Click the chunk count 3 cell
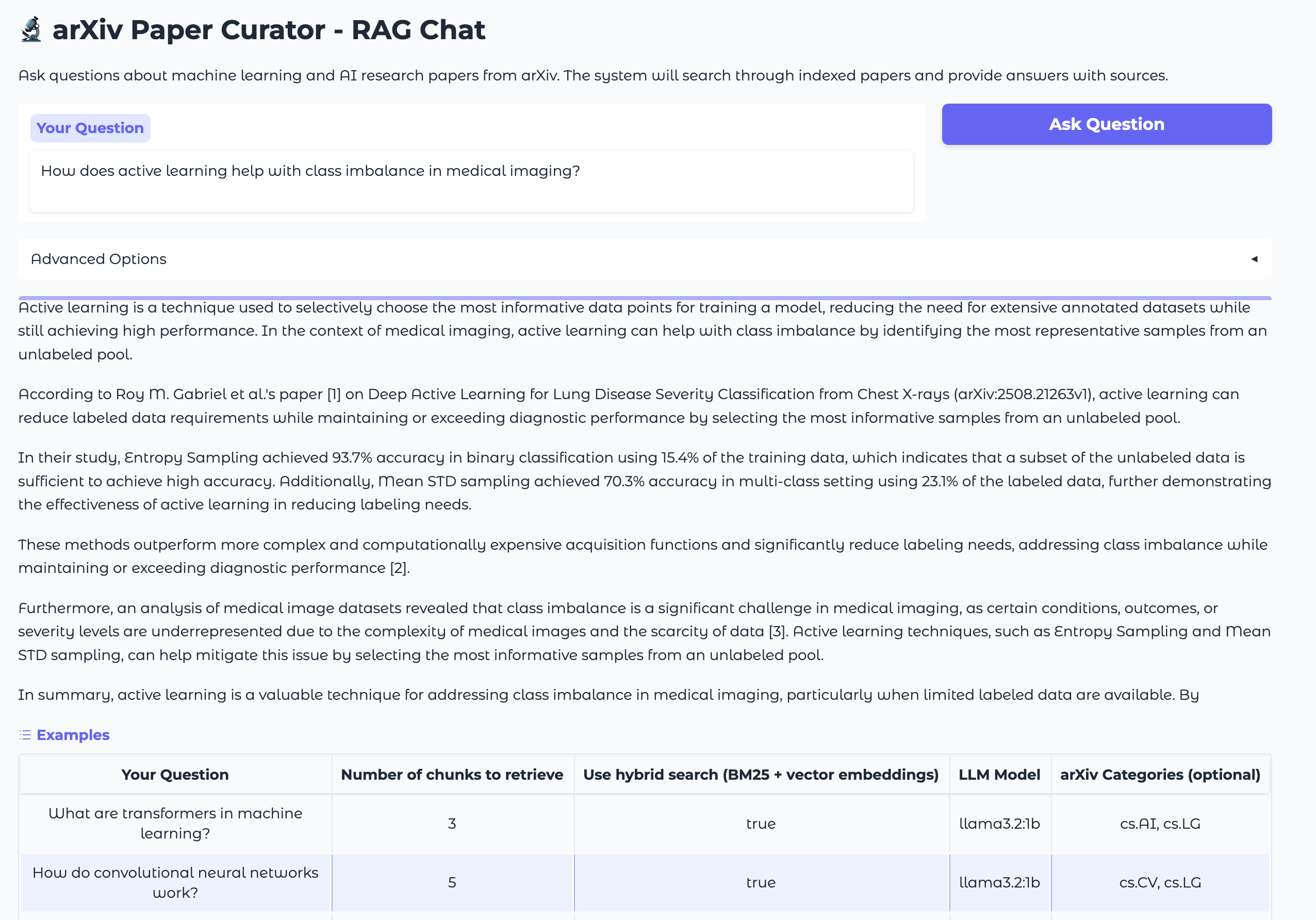 [x=452, y=824]
